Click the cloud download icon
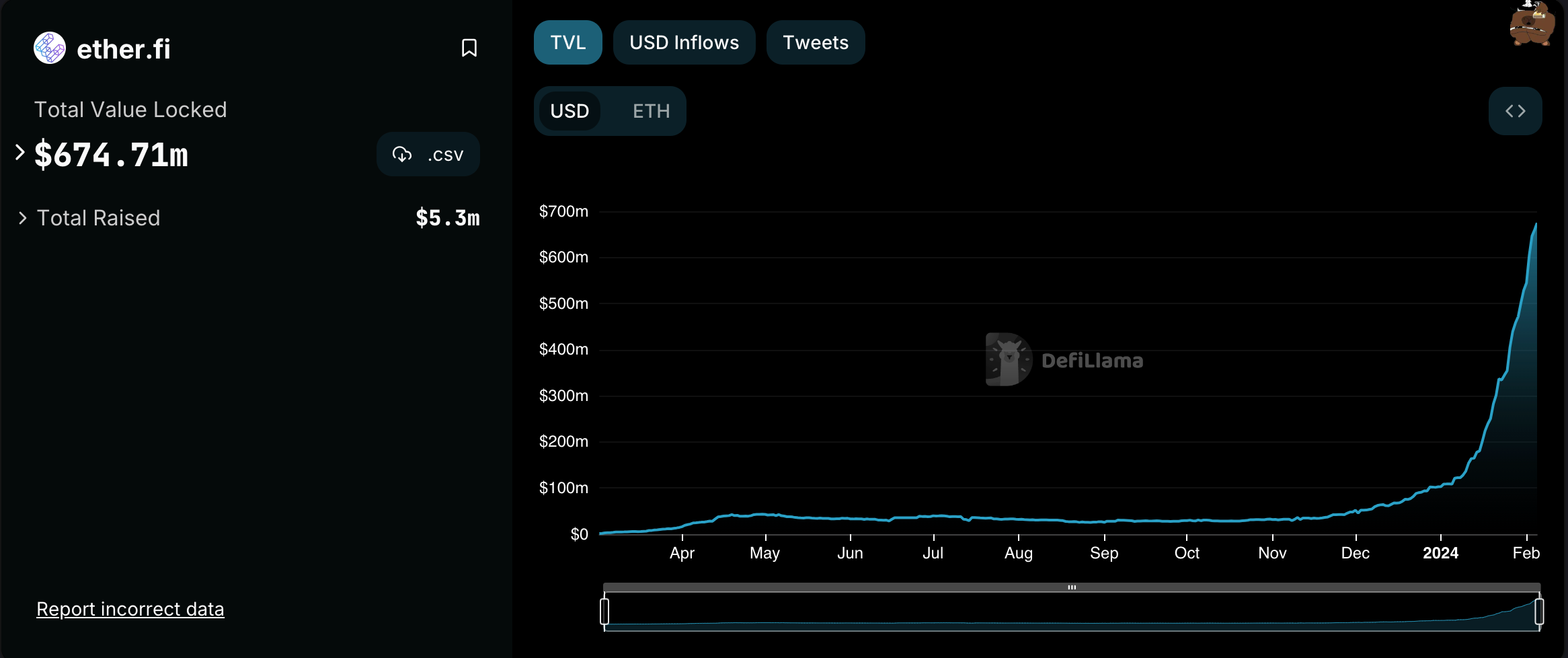The width and height of the screenshot is (1568, 658). click(402, 154)
